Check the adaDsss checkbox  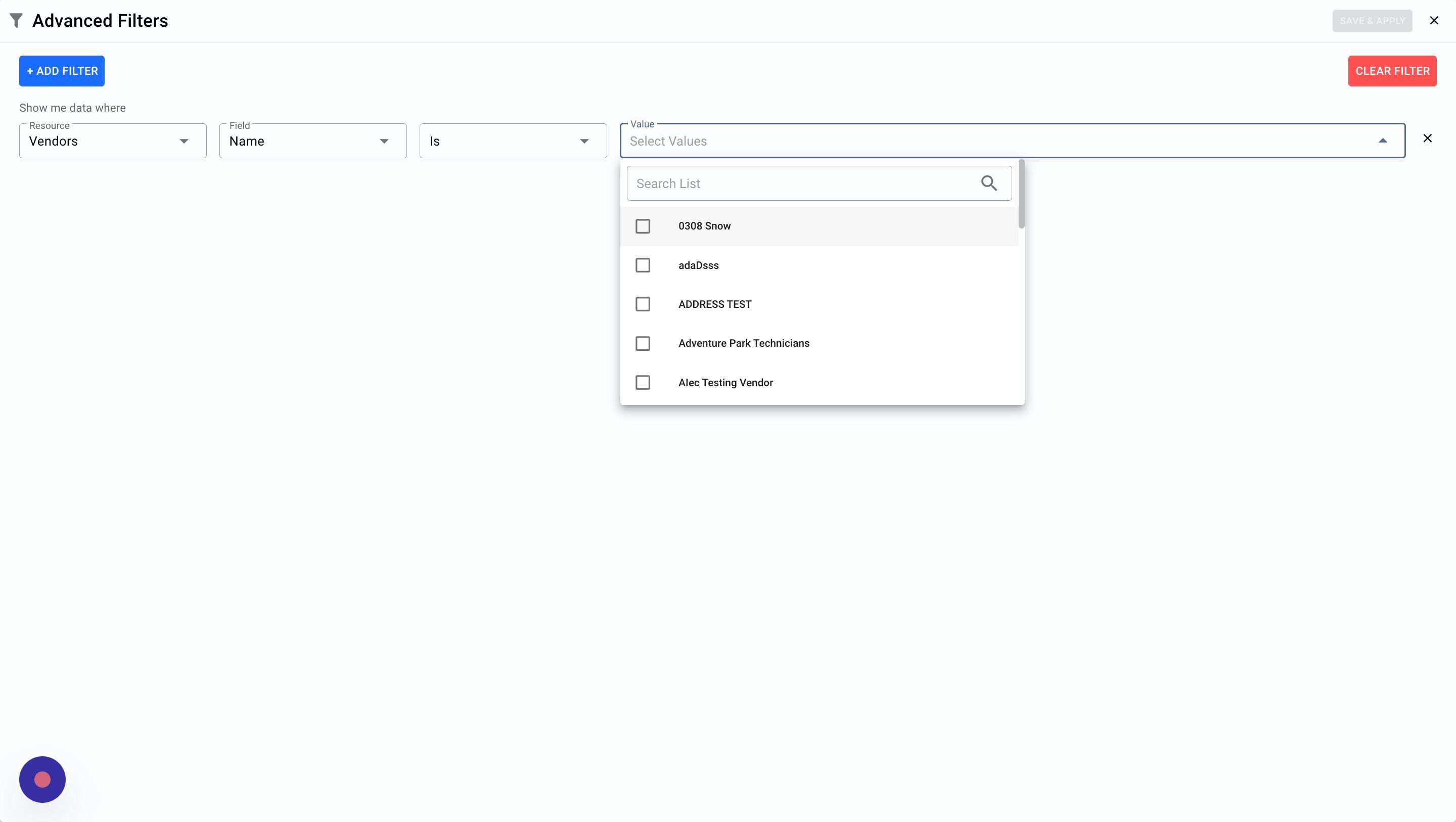click(x=643, y=265)
